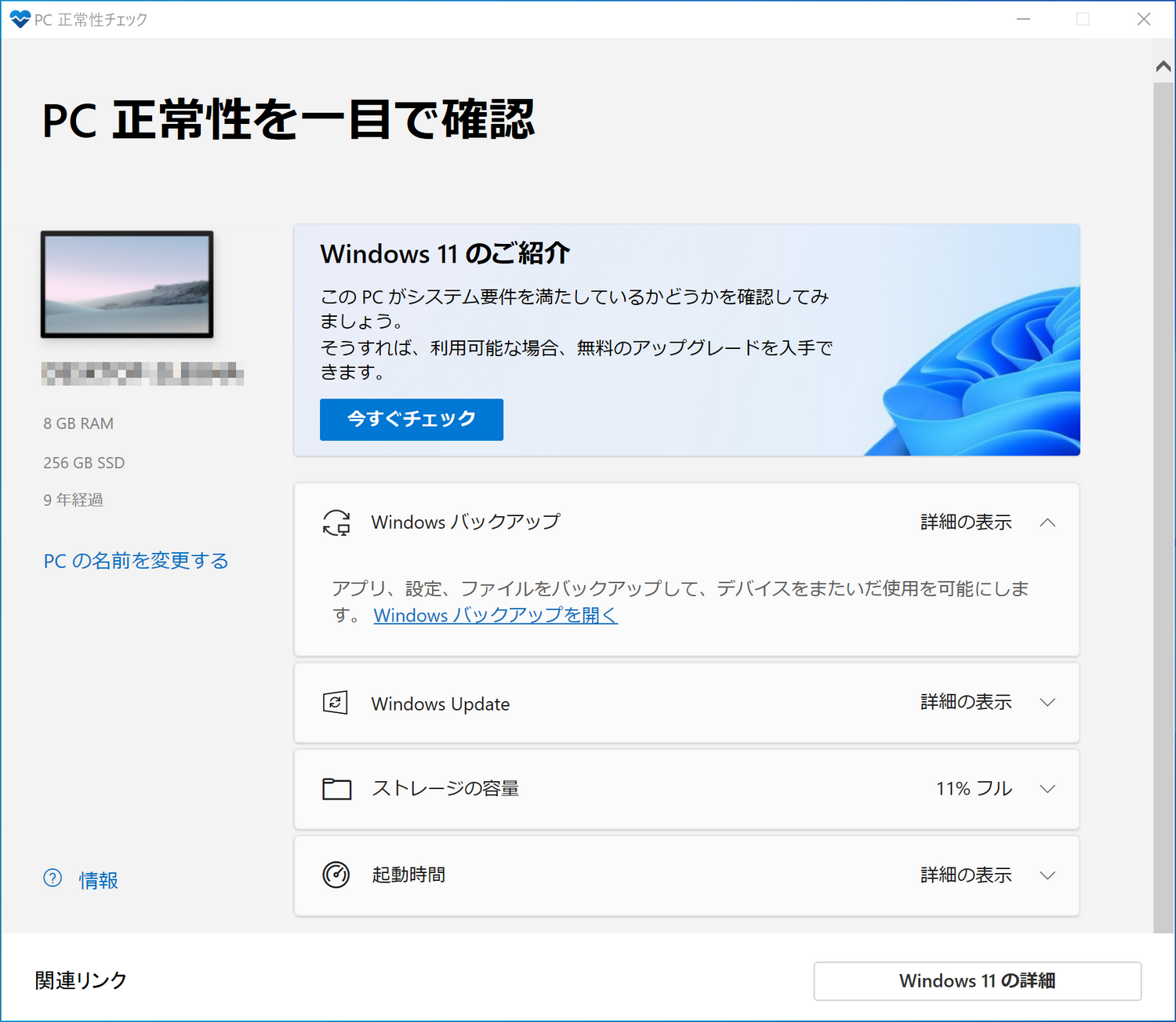Click the 情報 question mark icon
This screenshot has width=1176, height=1022.
click(52, 879)
